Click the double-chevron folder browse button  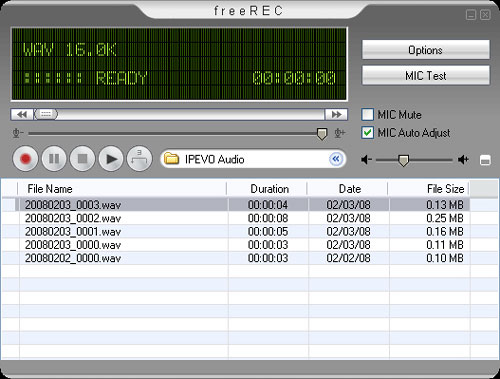tap(336, 159)
